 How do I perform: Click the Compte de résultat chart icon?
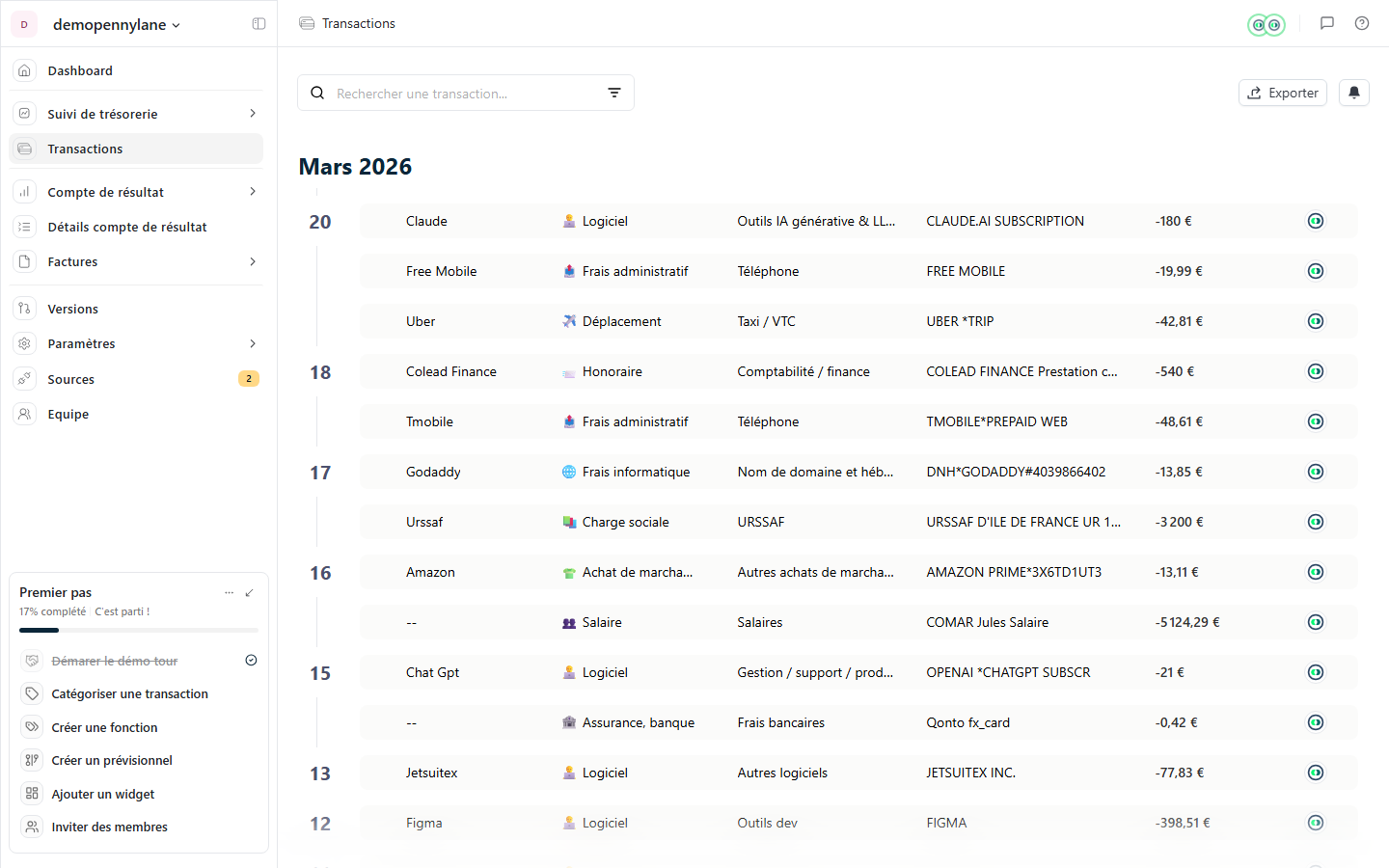(x=25, y=192)
